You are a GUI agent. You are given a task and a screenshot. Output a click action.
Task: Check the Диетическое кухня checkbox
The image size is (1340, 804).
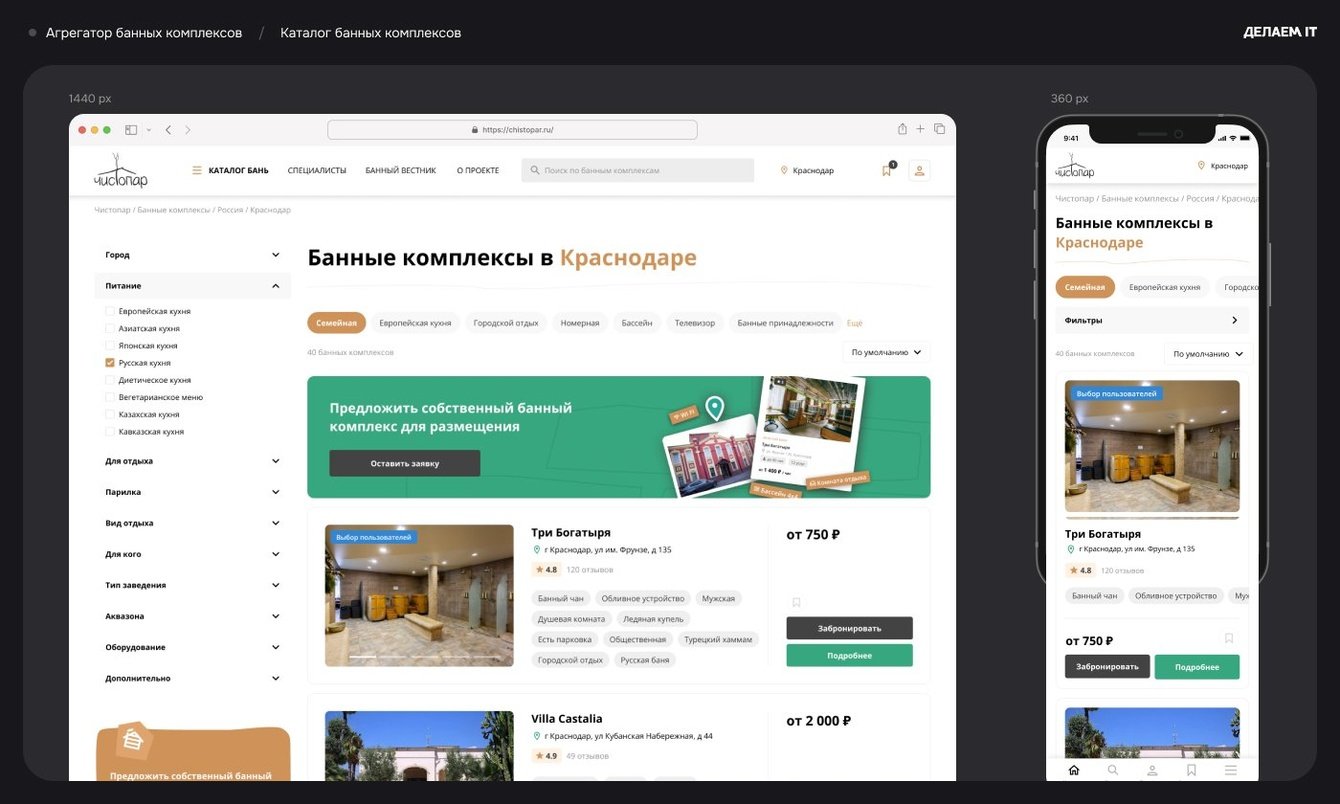tap(110, 380)
